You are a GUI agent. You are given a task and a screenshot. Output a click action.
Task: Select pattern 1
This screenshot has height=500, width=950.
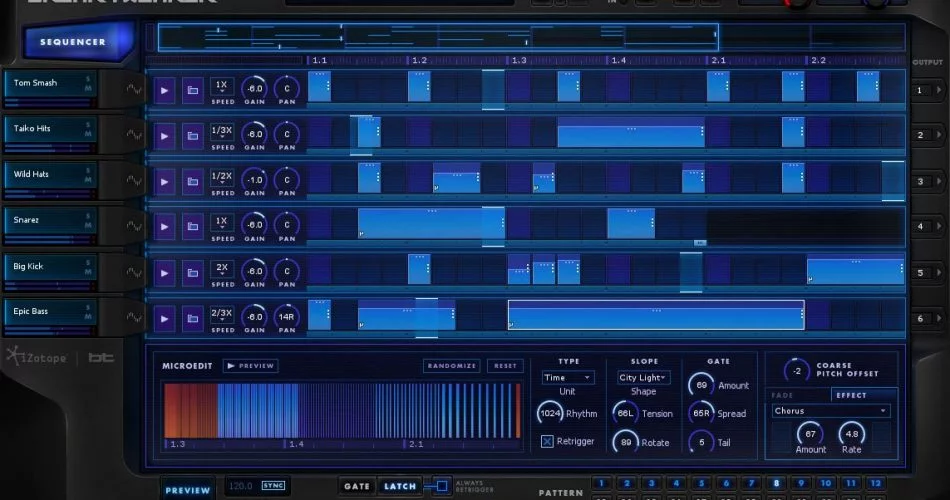(602, 483)
